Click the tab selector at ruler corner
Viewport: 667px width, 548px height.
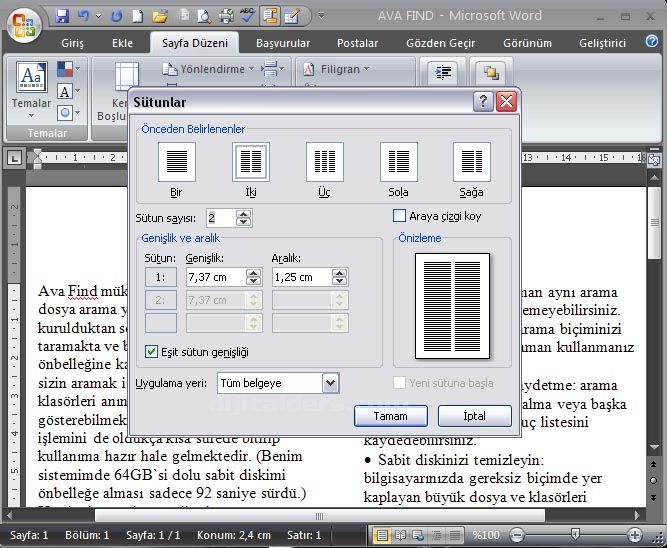[15, 159]
